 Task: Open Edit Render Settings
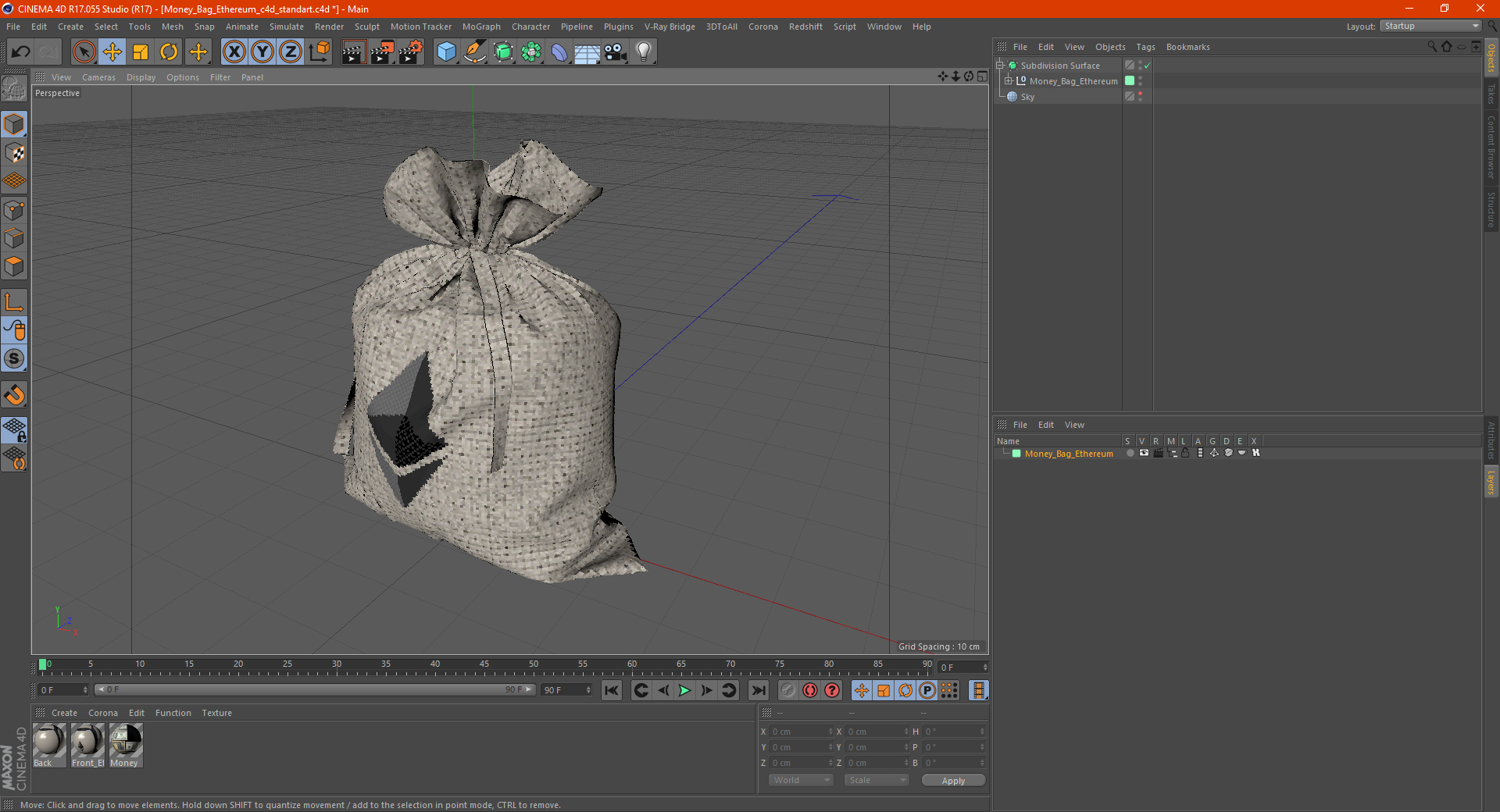coord(411,52)
